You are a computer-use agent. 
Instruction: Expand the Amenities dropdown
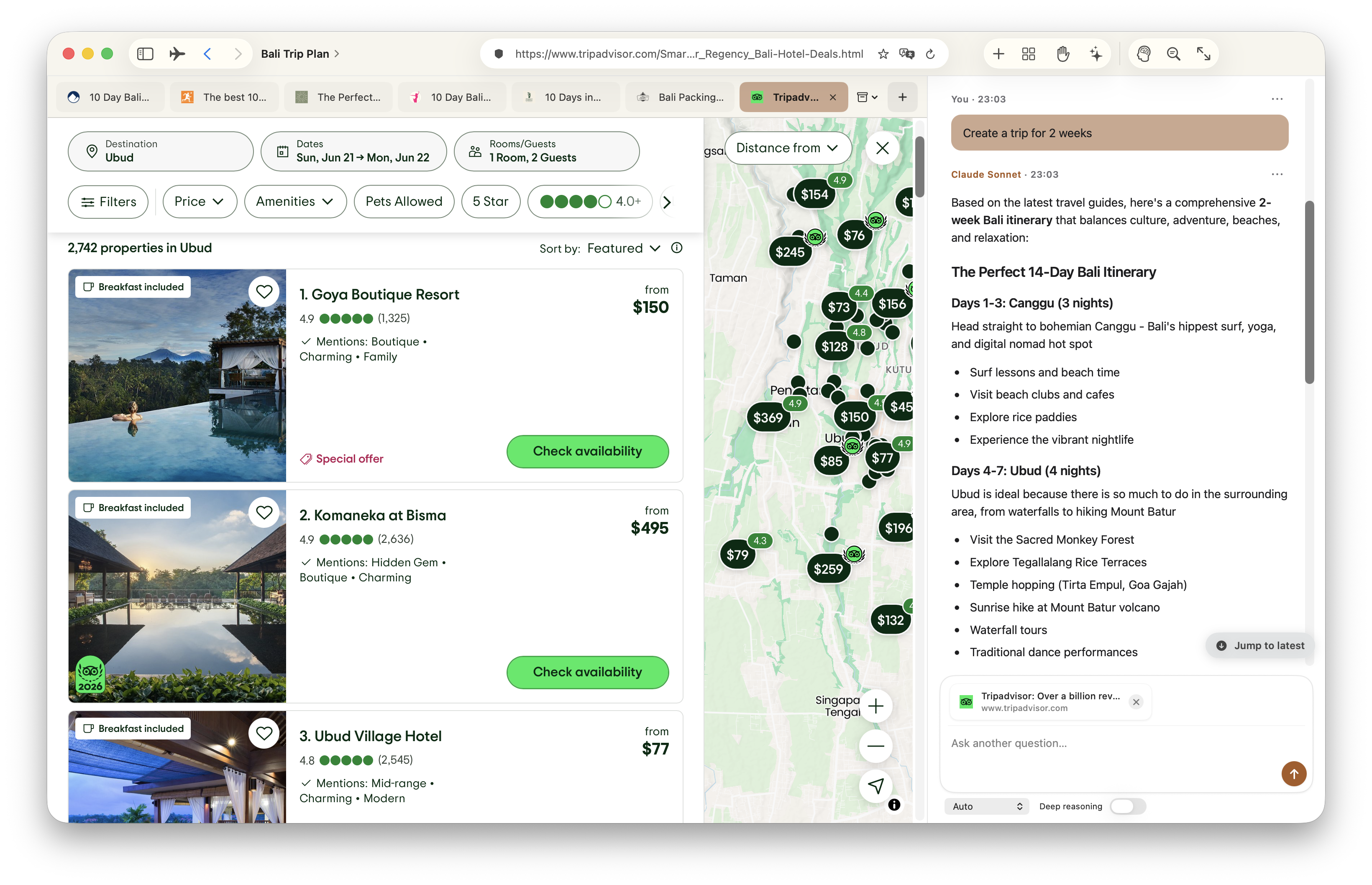point(295,202)
